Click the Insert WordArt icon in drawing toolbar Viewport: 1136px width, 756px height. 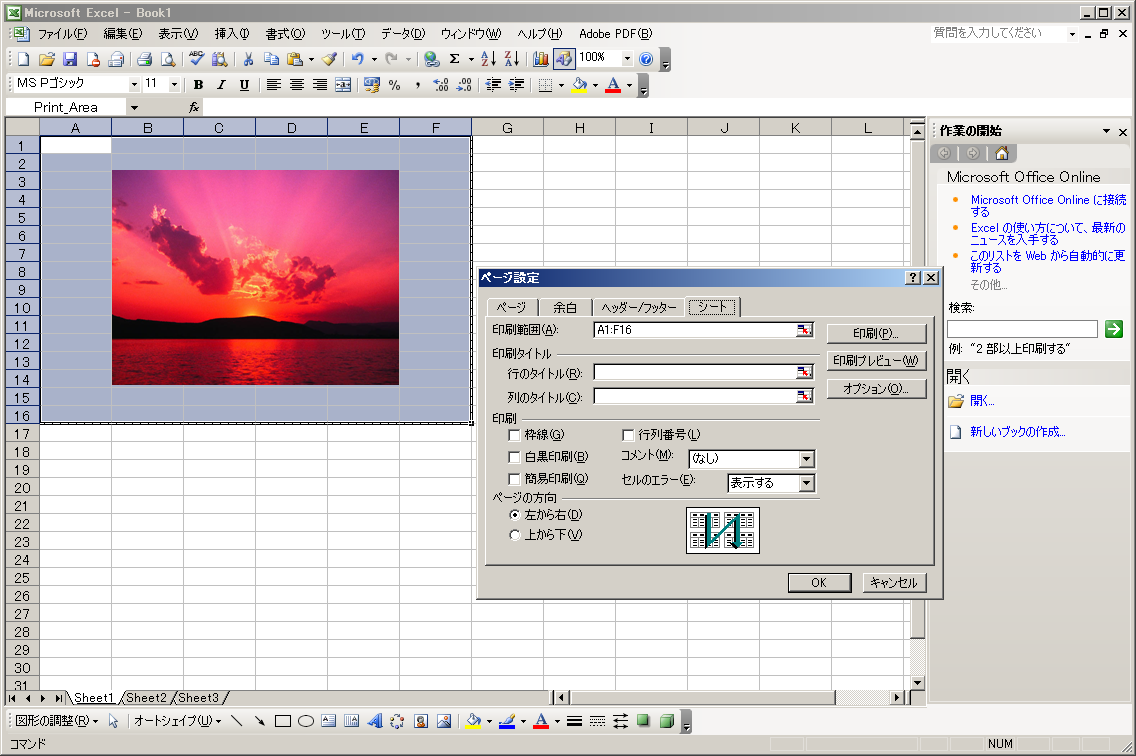375,720
